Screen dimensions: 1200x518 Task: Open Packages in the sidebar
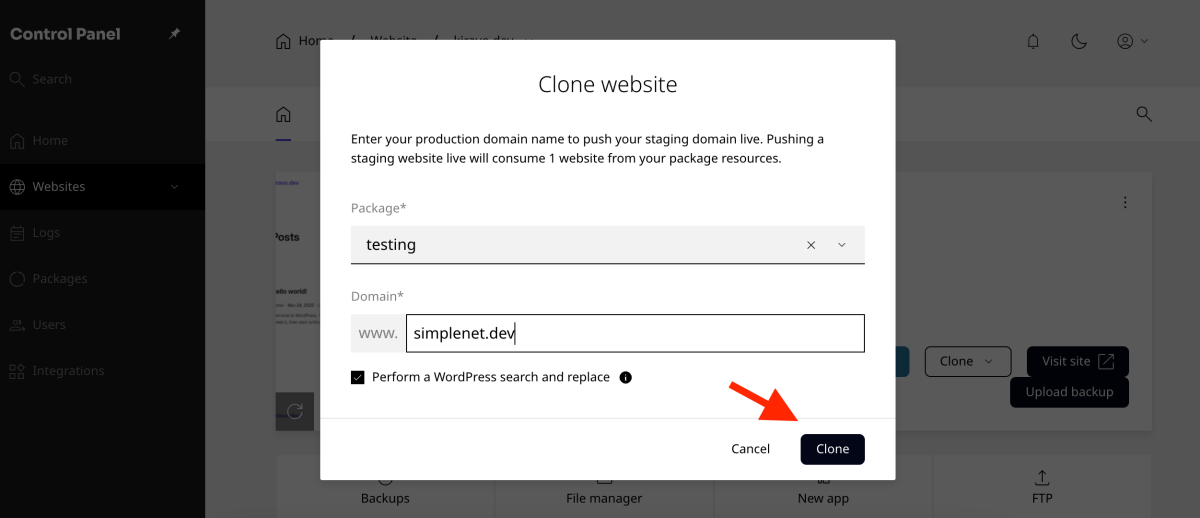click(x=59, y=279)
